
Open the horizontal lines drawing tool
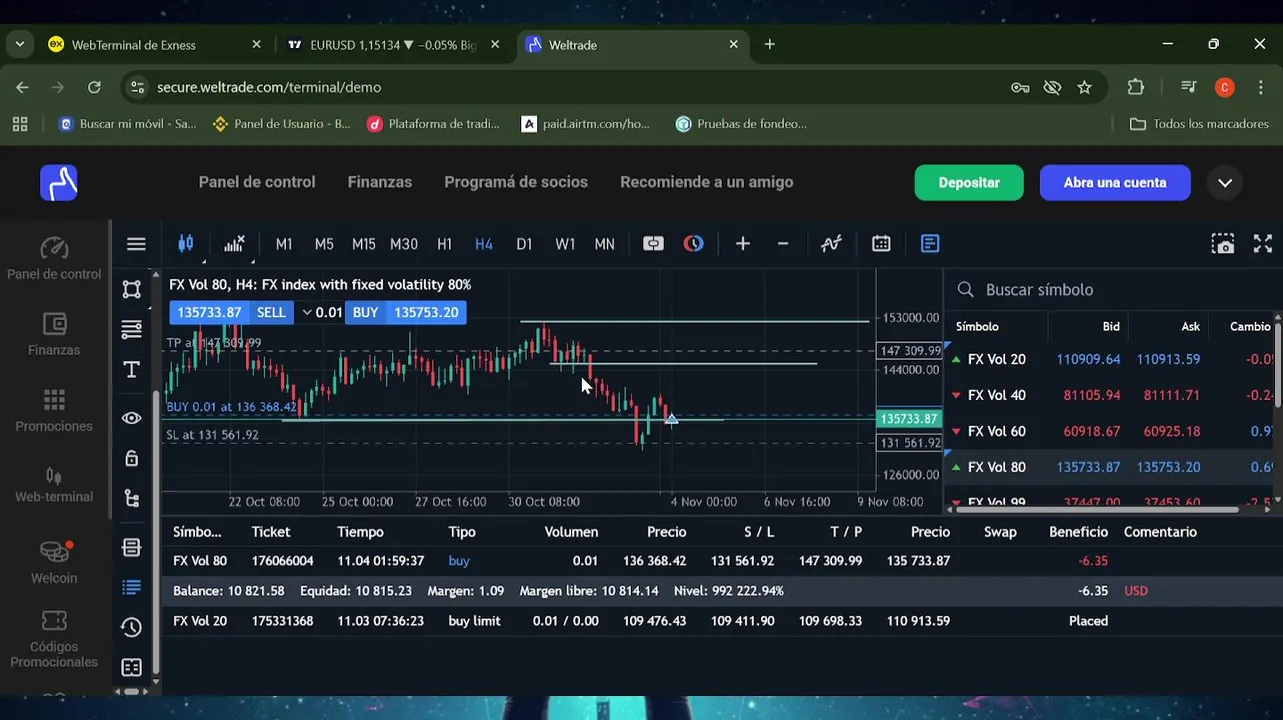[x=131, y=329]
